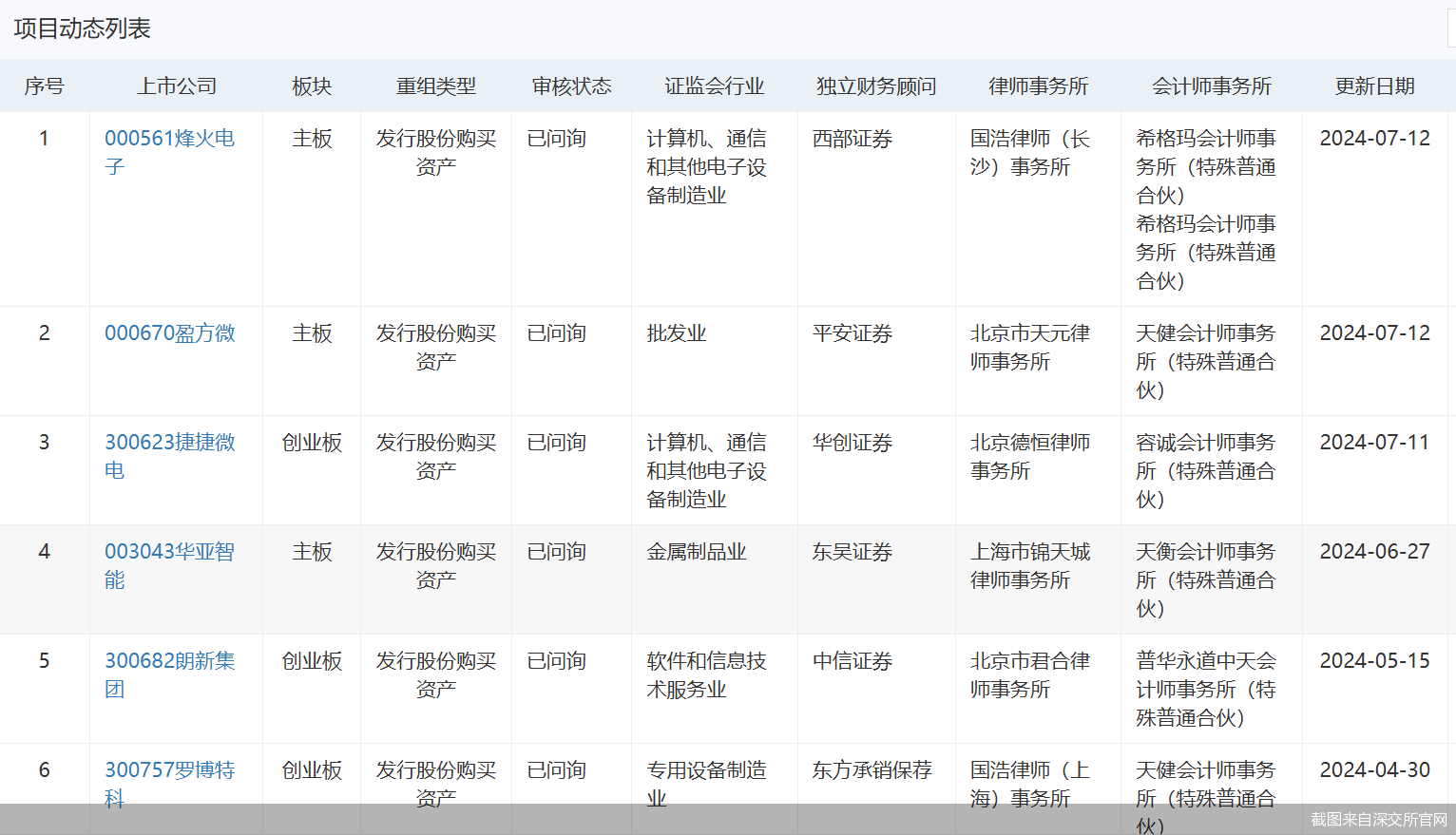Click the 更新日期 column header
The image size is (1456, 835).
[x=1375, y=86]
